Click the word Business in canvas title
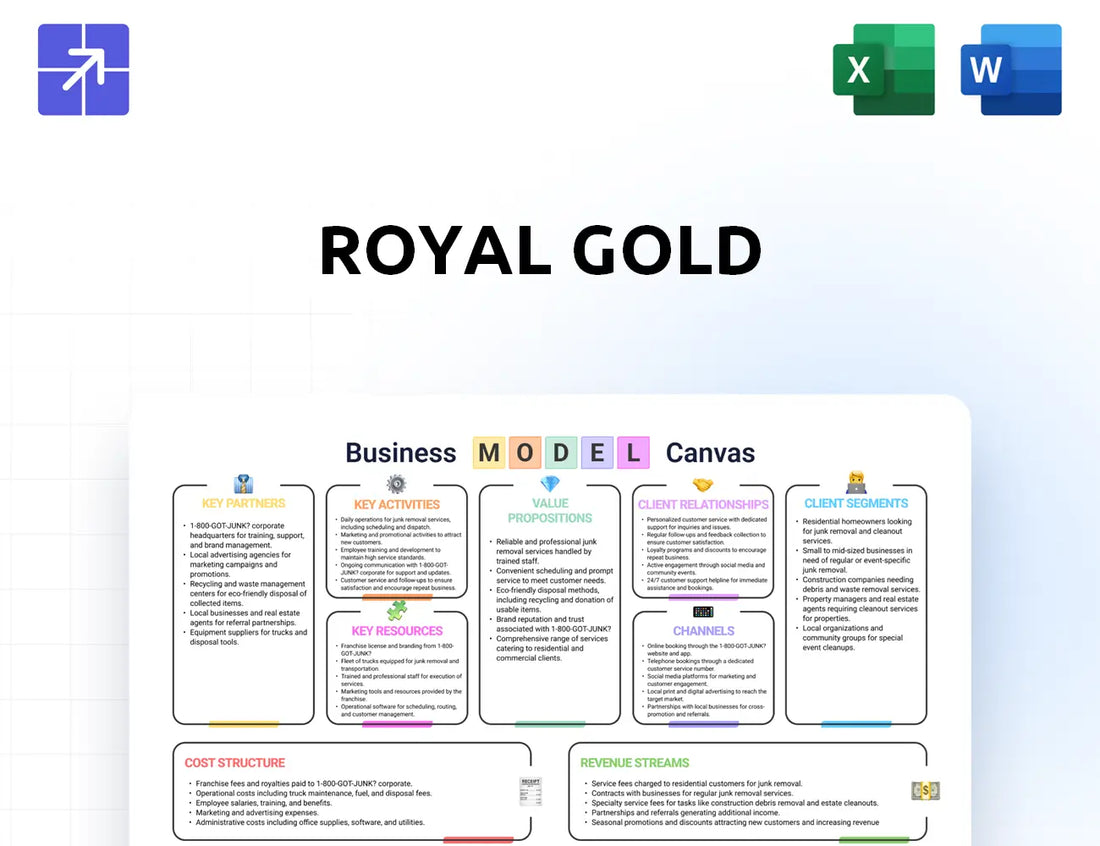The height and width of the screenshot is (846, 1100). click(x=401, y=453)
